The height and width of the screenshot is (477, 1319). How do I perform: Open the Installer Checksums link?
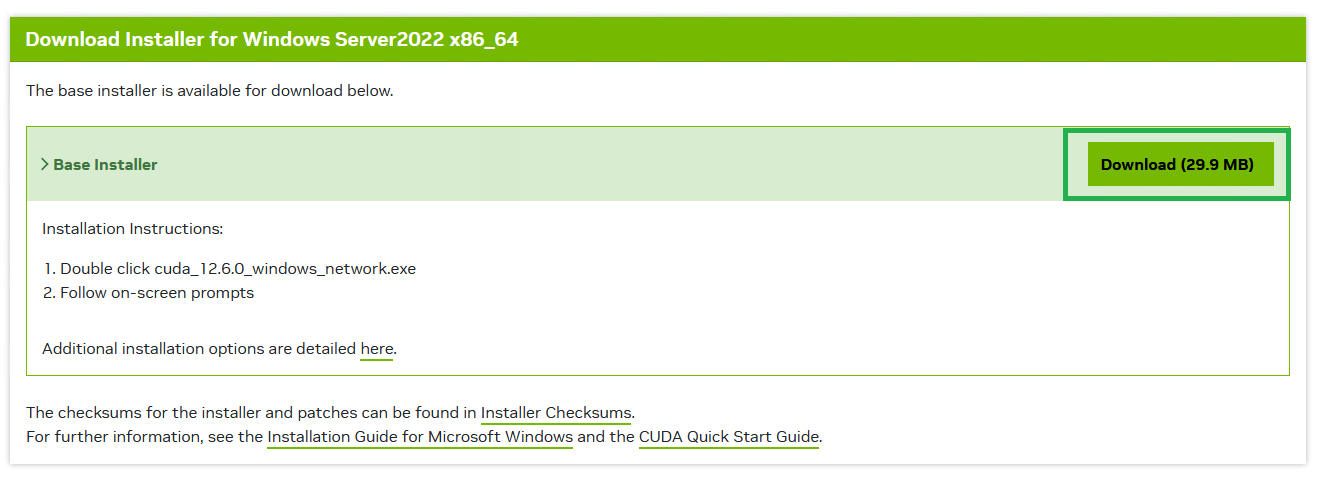click(x=556, y=412)
